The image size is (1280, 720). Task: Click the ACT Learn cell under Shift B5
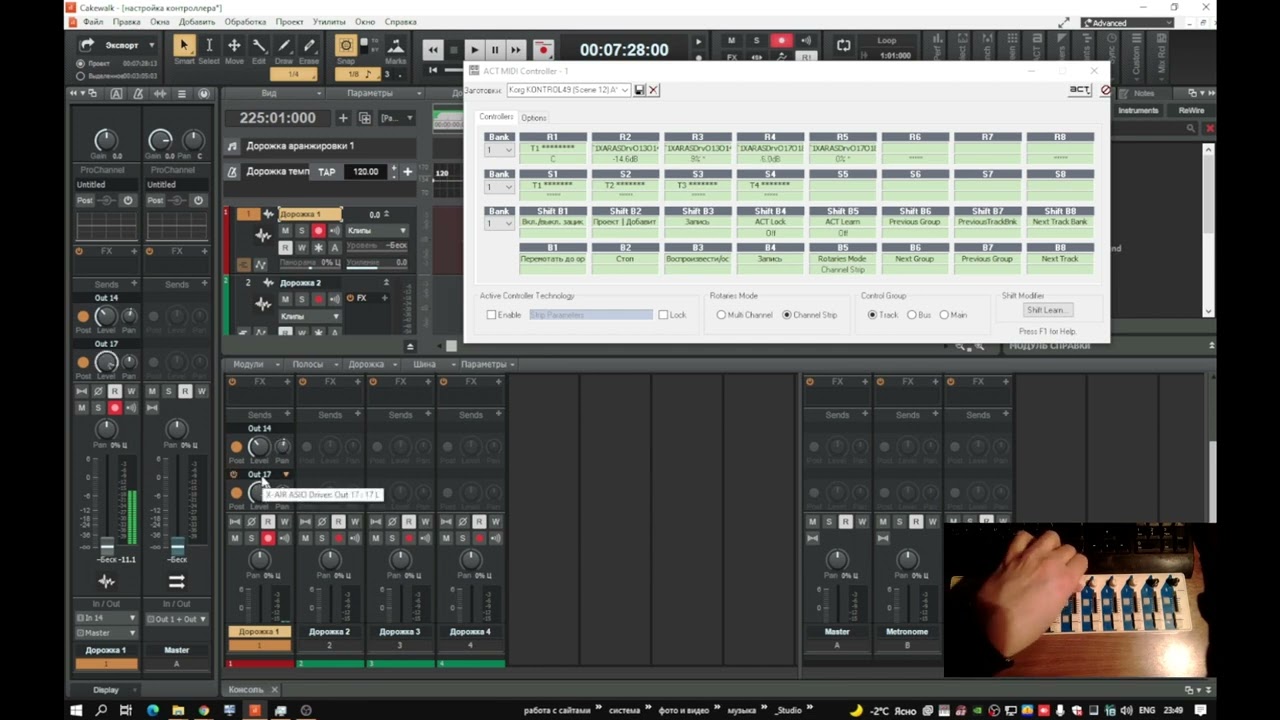pos(843,222)
